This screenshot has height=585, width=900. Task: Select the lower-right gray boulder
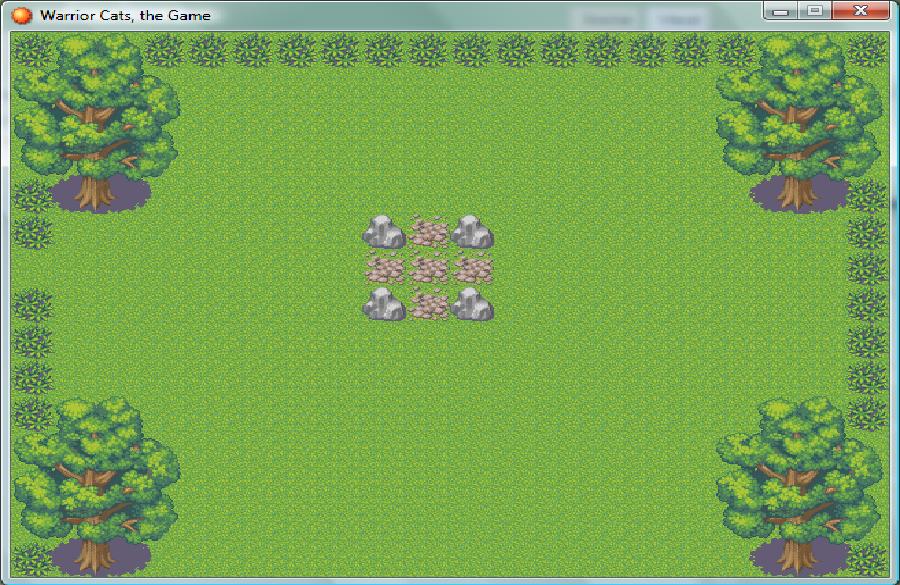click(472, 304)
